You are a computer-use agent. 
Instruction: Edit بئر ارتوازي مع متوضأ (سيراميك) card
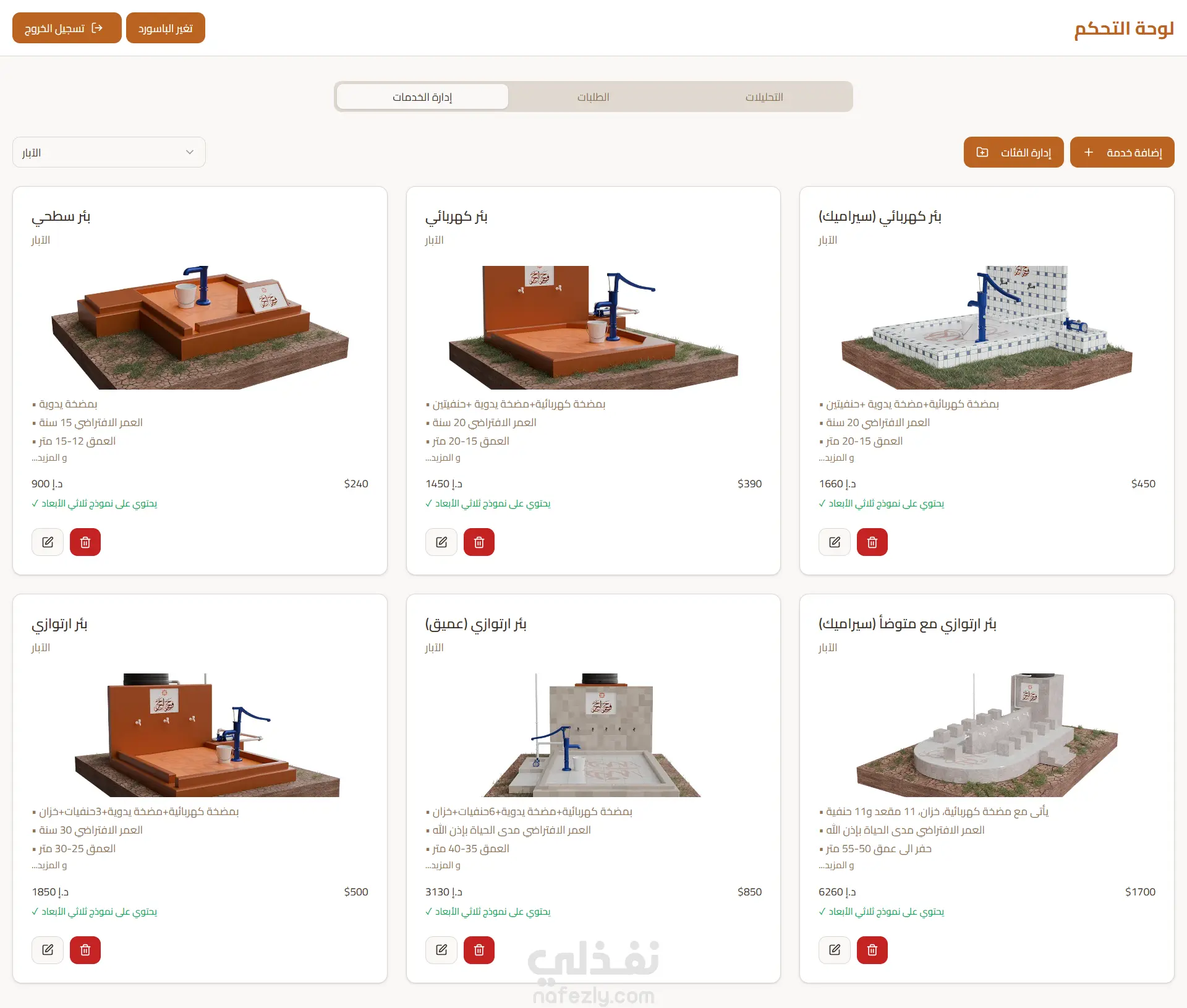(x=835, y=950)
